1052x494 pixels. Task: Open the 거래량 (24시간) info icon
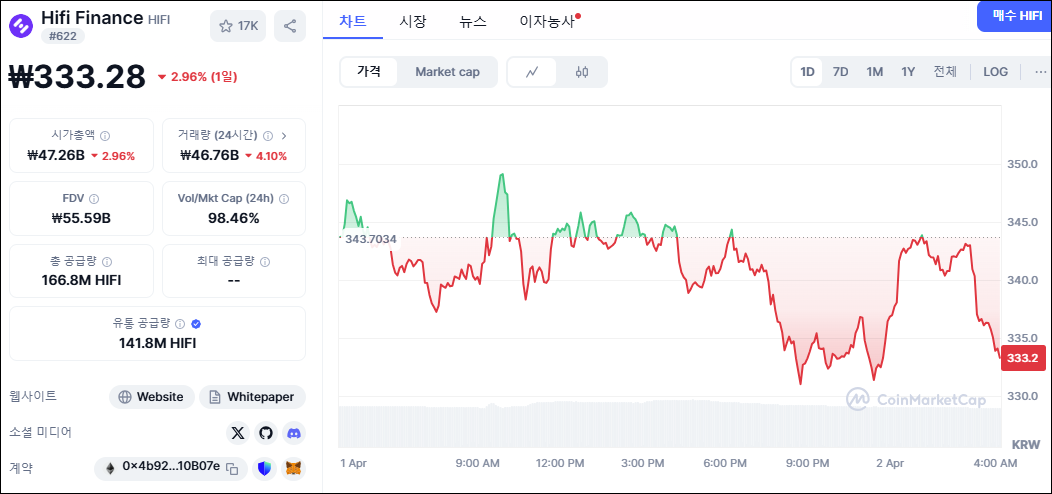pyautogui.click(x=268, y=136)
